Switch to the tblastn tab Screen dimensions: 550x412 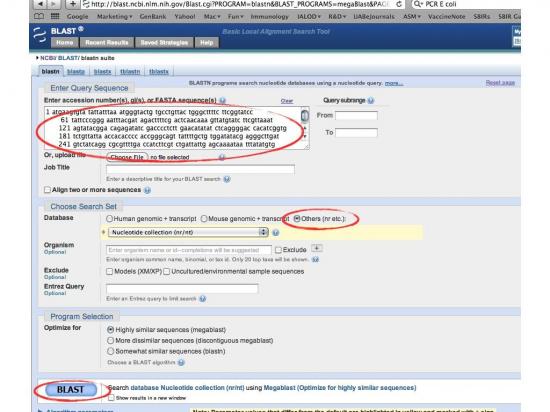click(x=130, y=72)
